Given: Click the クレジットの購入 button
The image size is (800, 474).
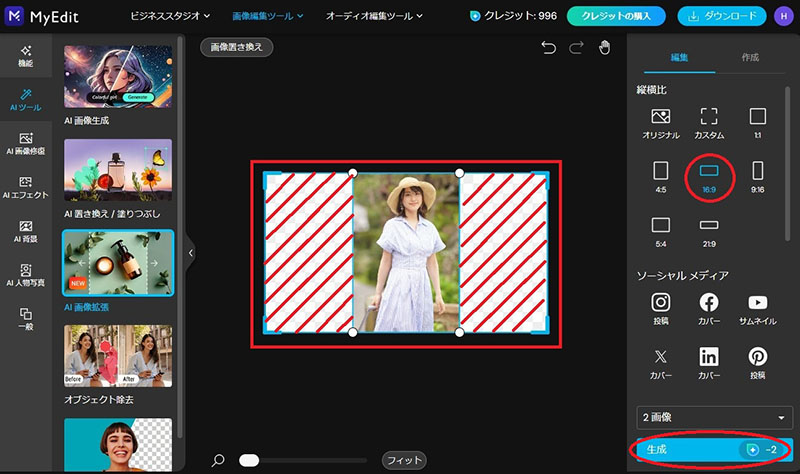Looking at the screenshot, I should pyautogui.click(x=616, y=16).
